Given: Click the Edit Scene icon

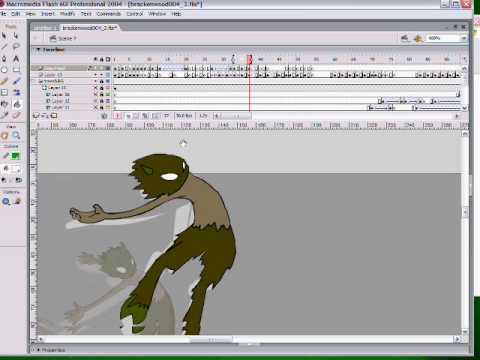Looking at the screenshot, I should pos(405,39).
